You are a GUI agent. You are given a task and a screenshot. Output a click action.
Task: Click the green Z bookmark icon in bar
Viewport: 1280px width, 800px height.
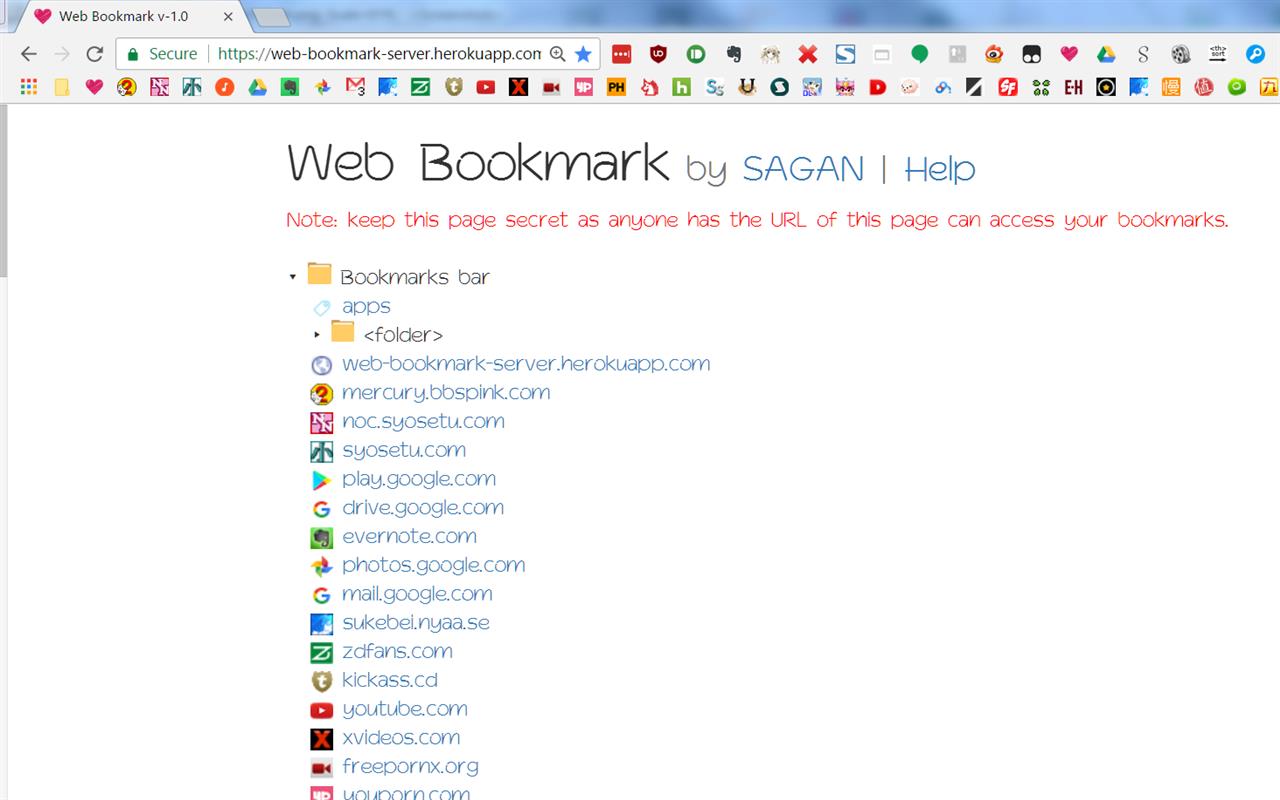[x=420, y=87]
